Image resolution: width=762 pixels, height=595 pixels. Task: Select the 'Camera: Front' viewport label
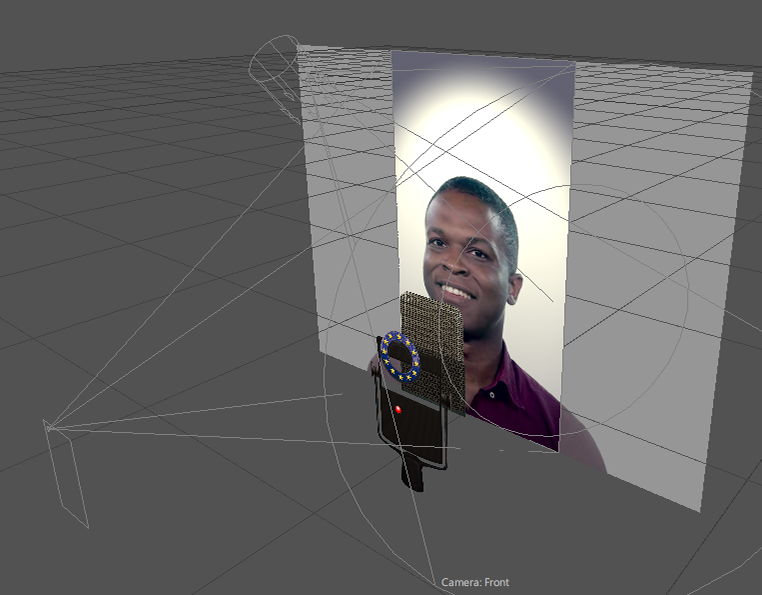(475, 582)
